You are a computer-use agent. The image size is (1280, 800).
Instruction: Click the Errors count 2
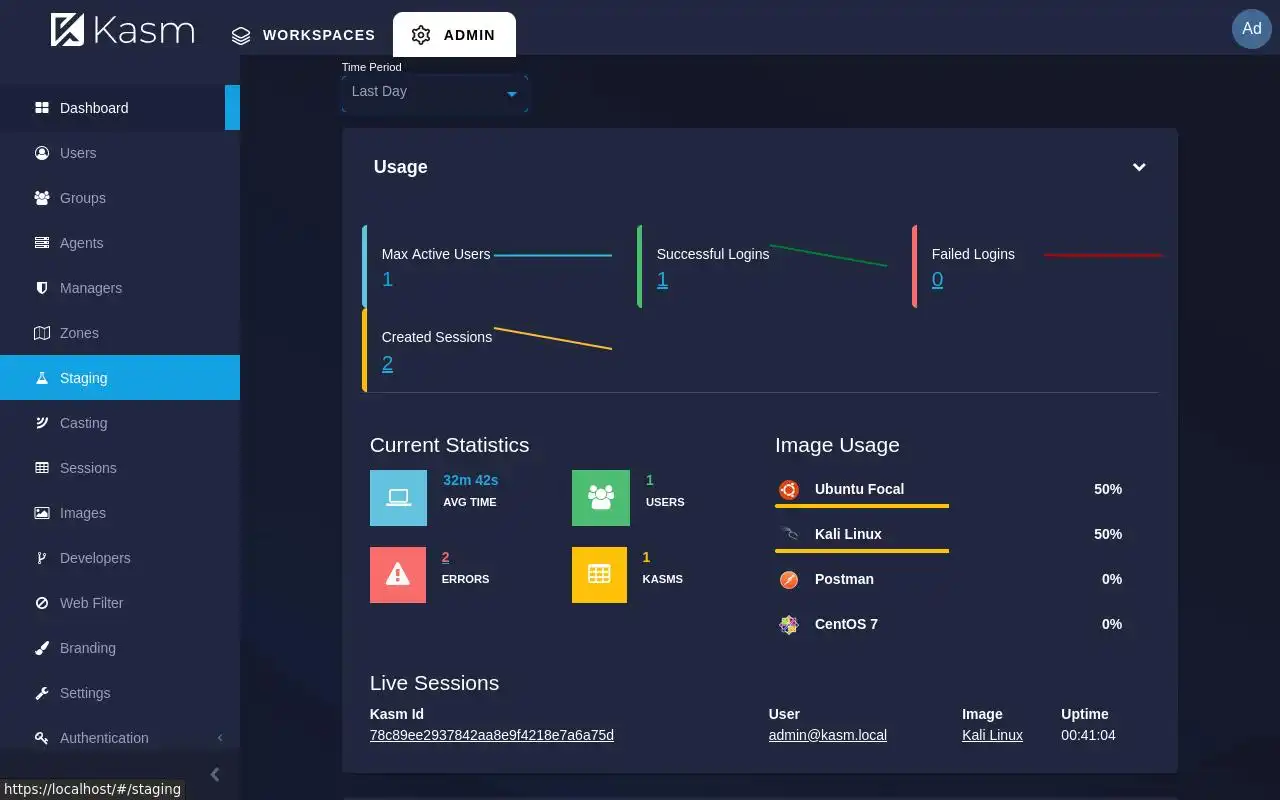tap(445, 557)
